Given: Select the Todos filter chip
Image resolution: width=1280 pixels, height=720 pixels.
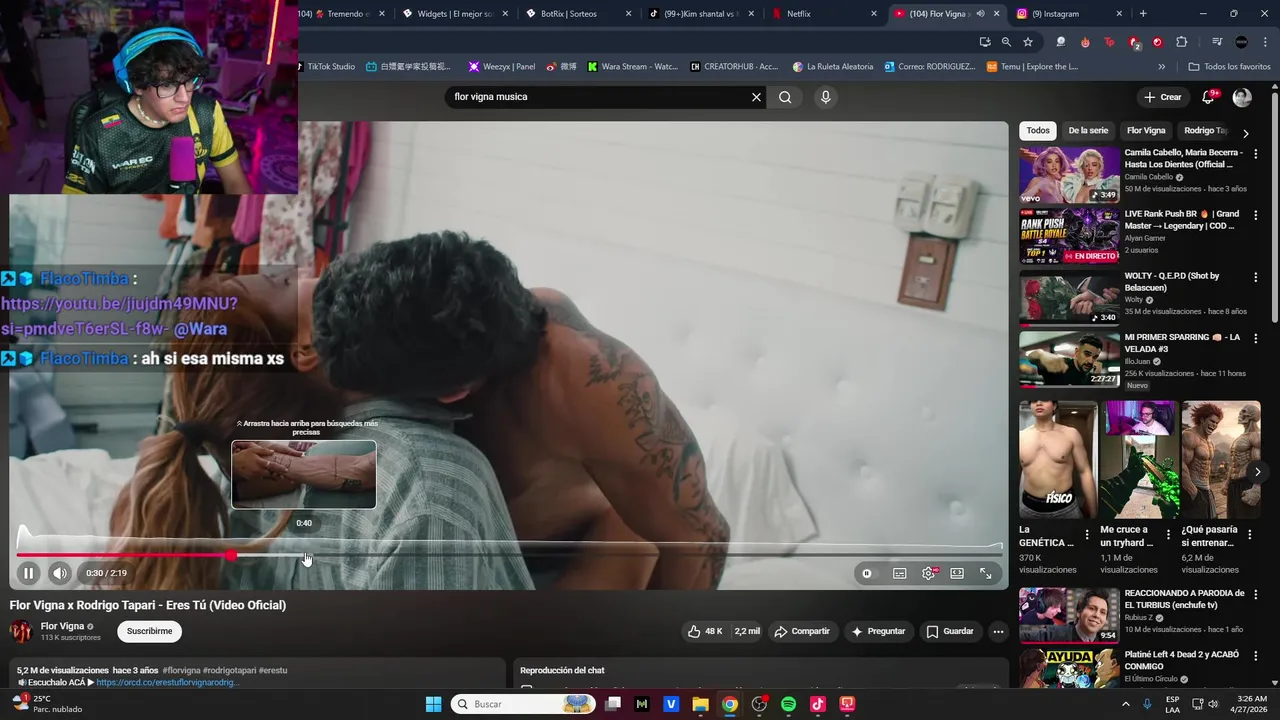Looking at the screenshot, I should 1038,131.
